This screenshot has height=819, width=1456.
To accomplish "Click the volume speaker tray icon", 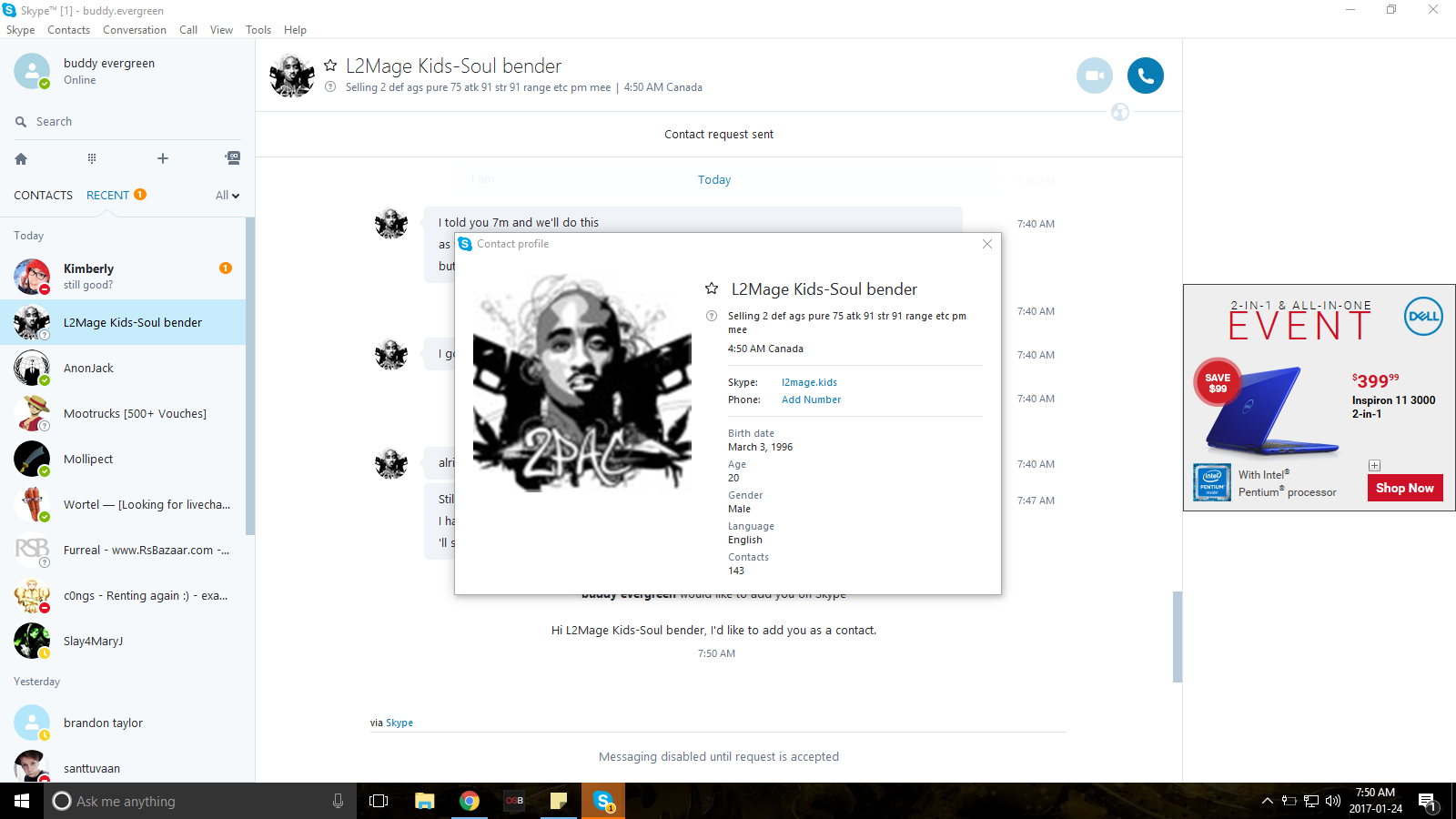I will [1333, 801].
